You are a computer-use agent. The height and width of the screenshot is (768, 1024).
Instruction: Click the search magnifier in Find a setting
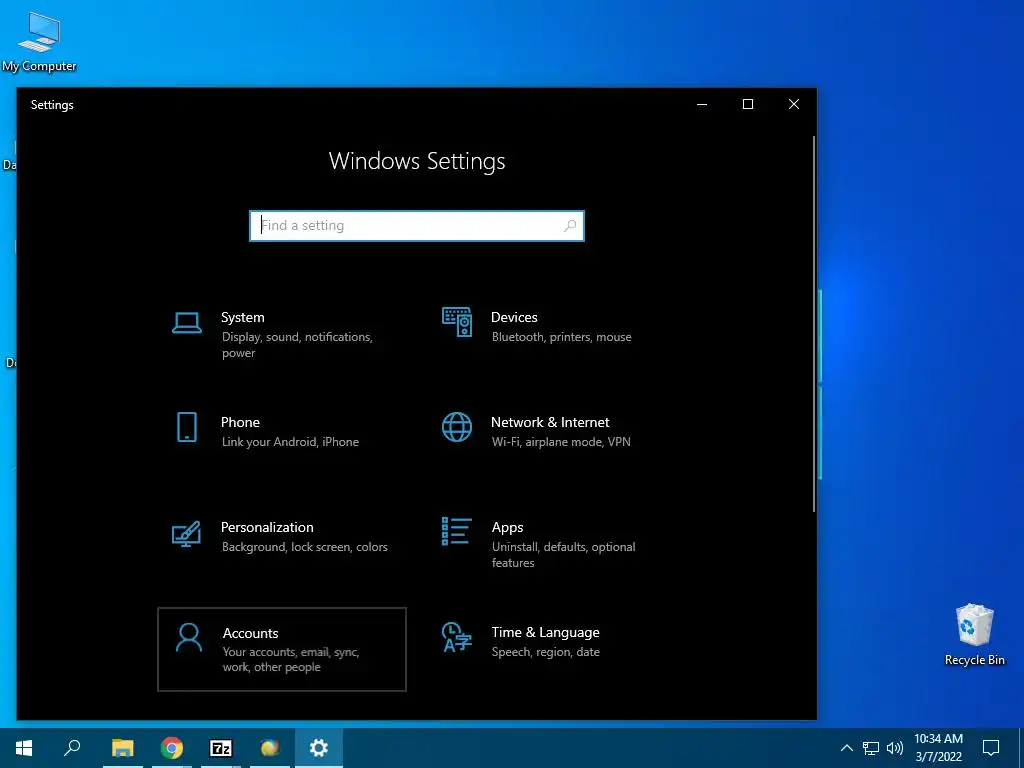570,225
